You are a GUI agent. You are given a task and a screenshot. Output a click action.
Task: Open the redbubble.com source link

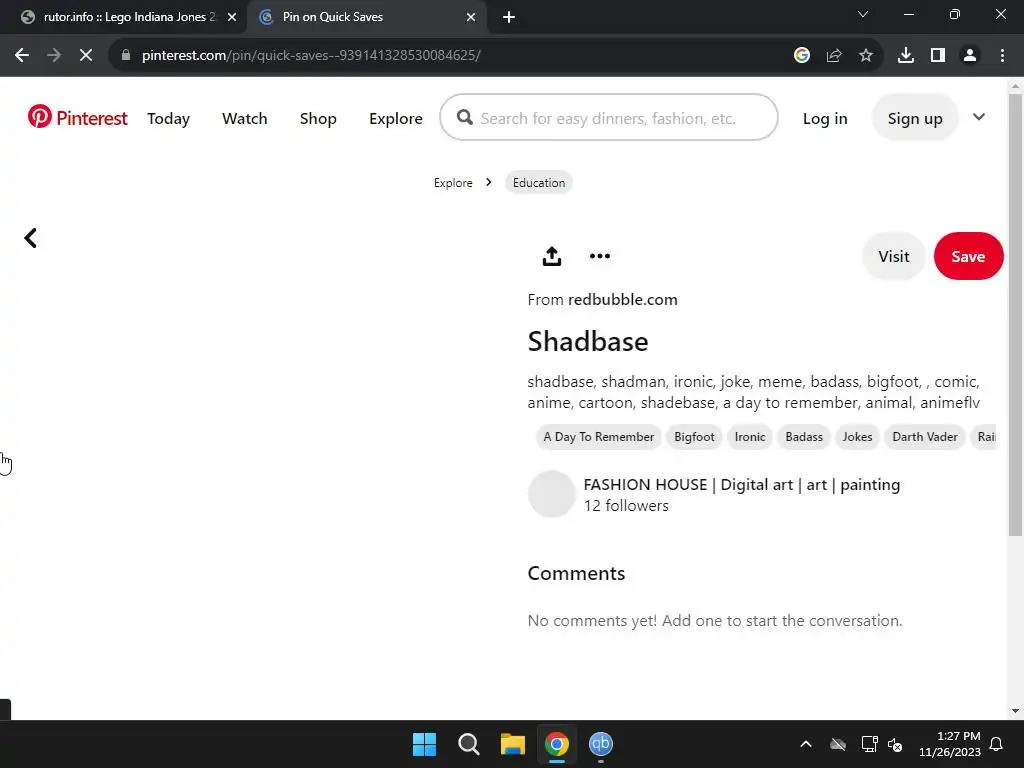[622, 300]
